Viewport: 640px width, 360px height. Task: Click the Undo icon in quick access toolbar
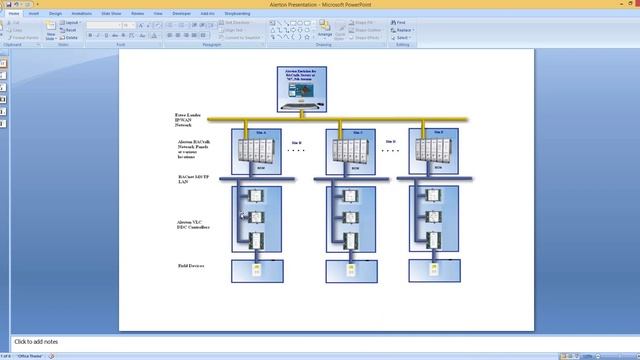(16, 4)
